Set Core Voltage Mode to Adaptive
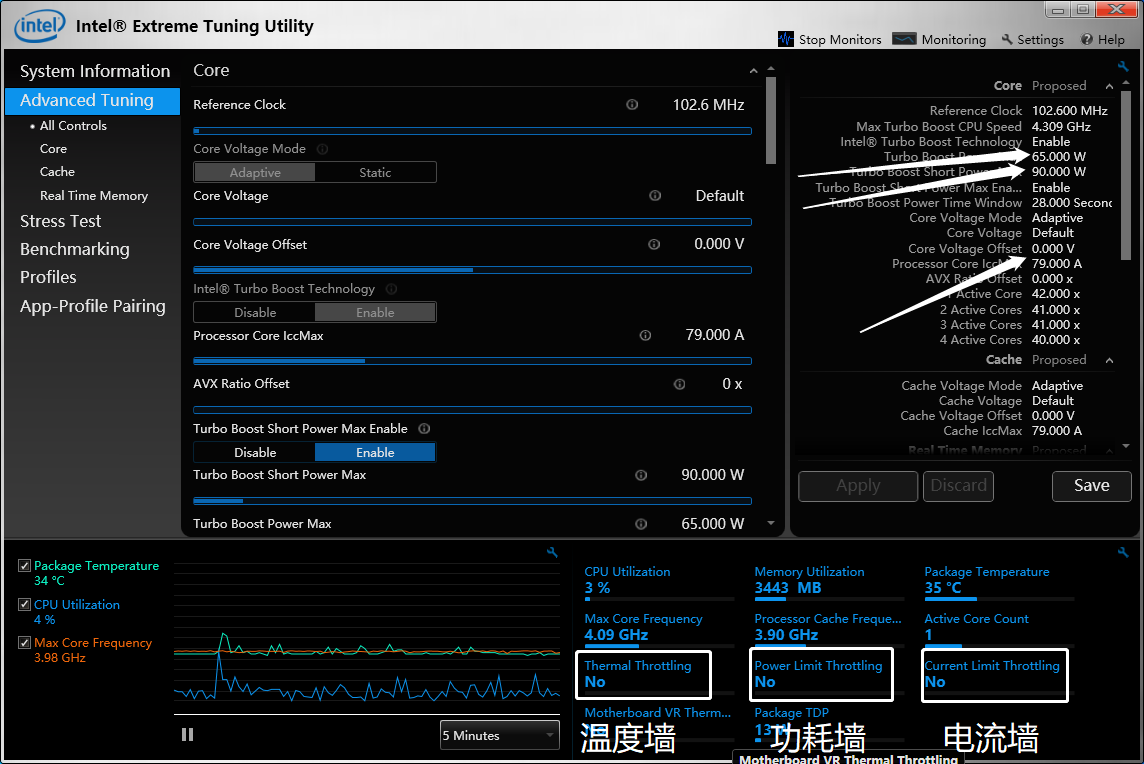This screenshot has width=1144, height=764. pos(255,172)
